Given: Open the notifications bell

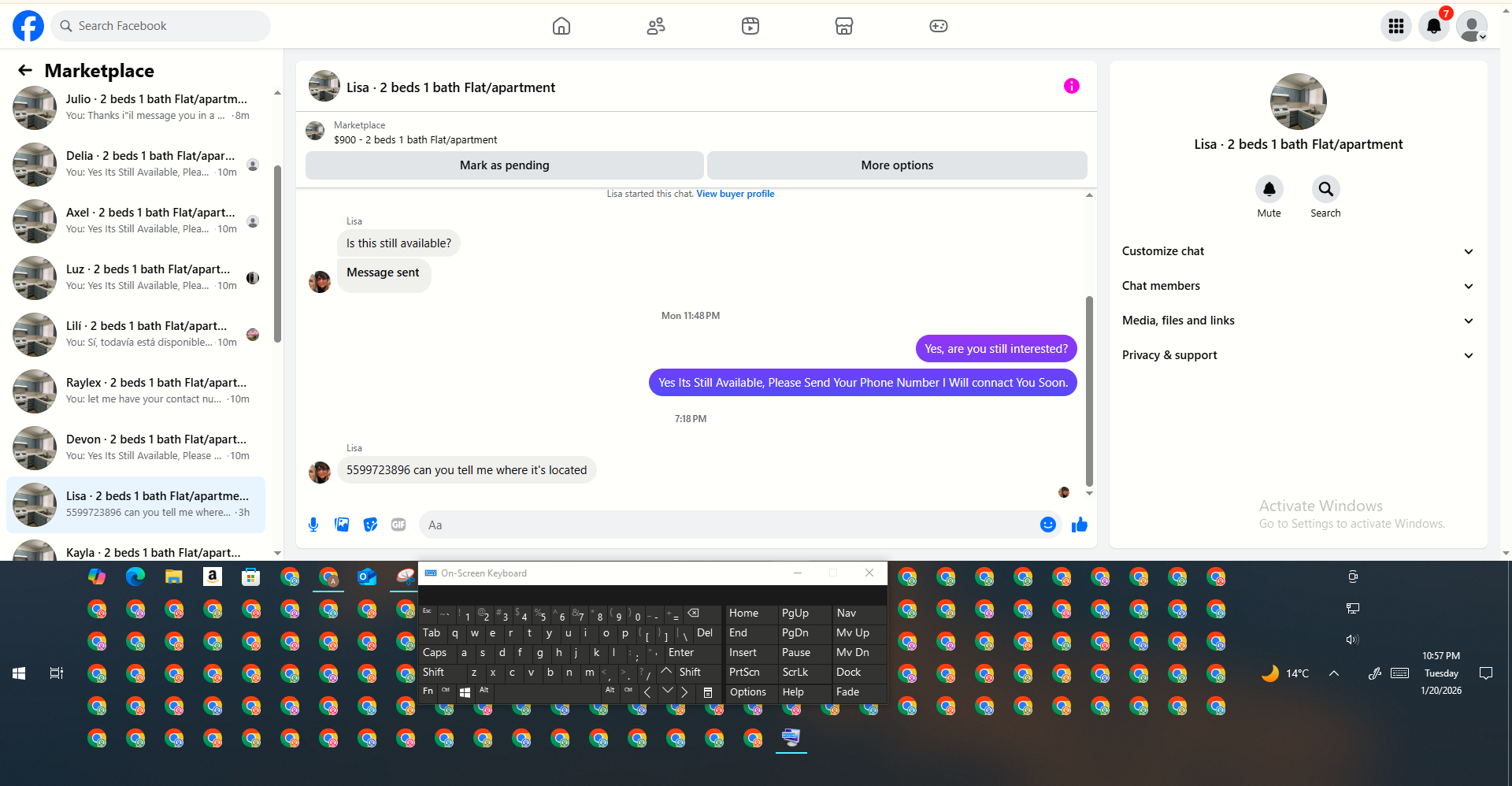Looking at the screenshot, I should coord(1434,26).
